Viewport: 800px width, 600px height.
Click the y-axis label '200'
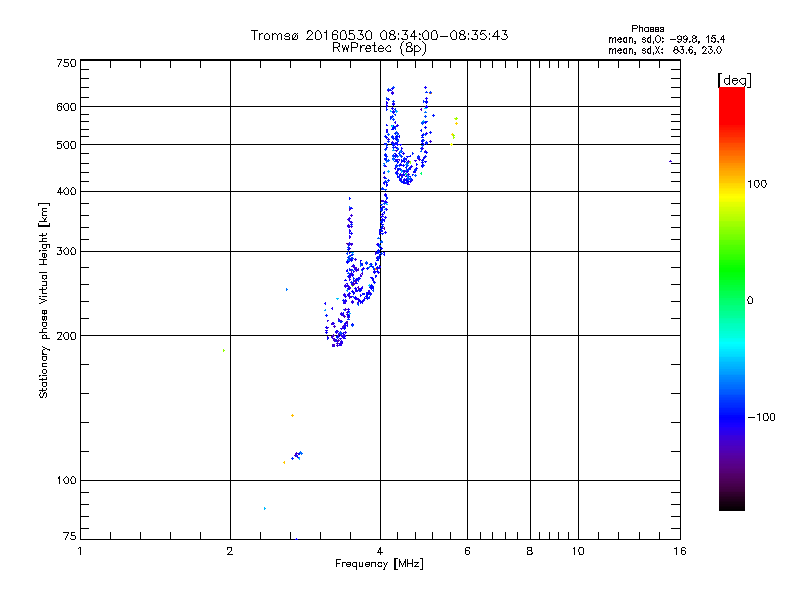pos(66,336)
